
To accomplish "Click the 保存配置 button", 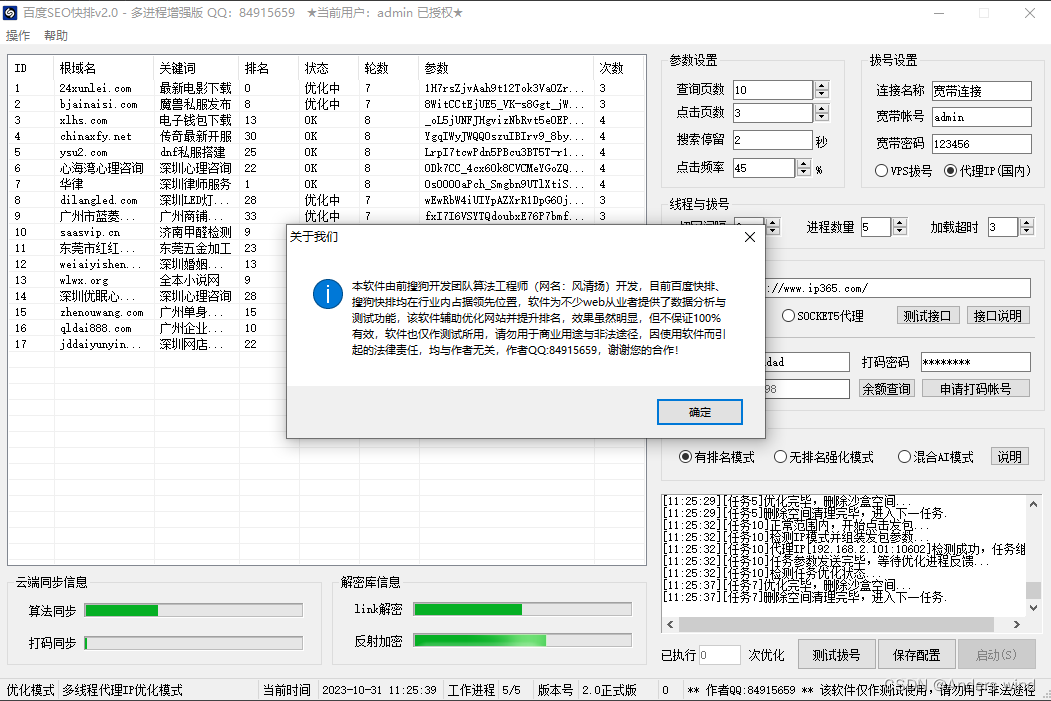I will pyautogui.click(x=916, y=655).
